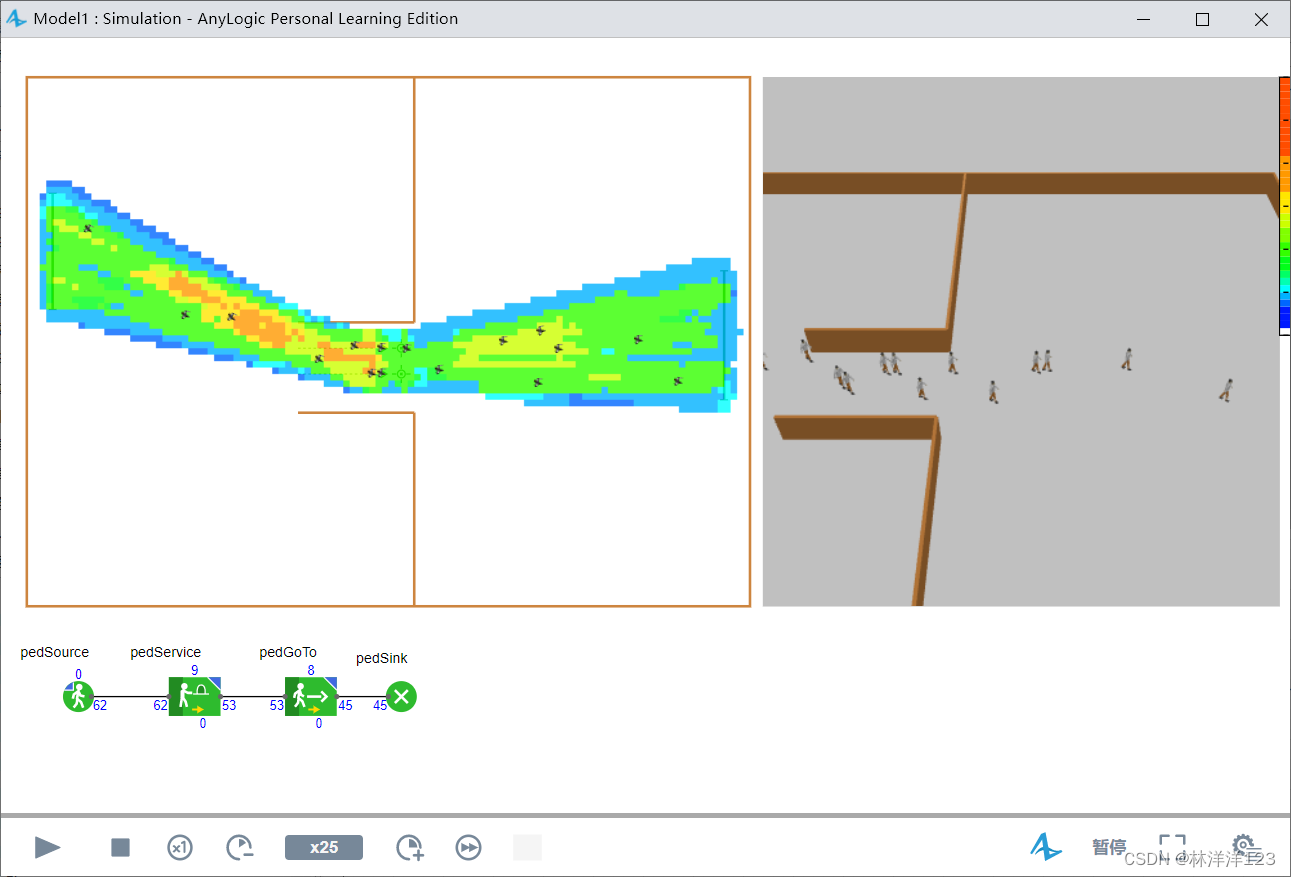This screenshot has width=1291, height=877.
Task: Set real-time x1 speed
Action: pos(179,848)
